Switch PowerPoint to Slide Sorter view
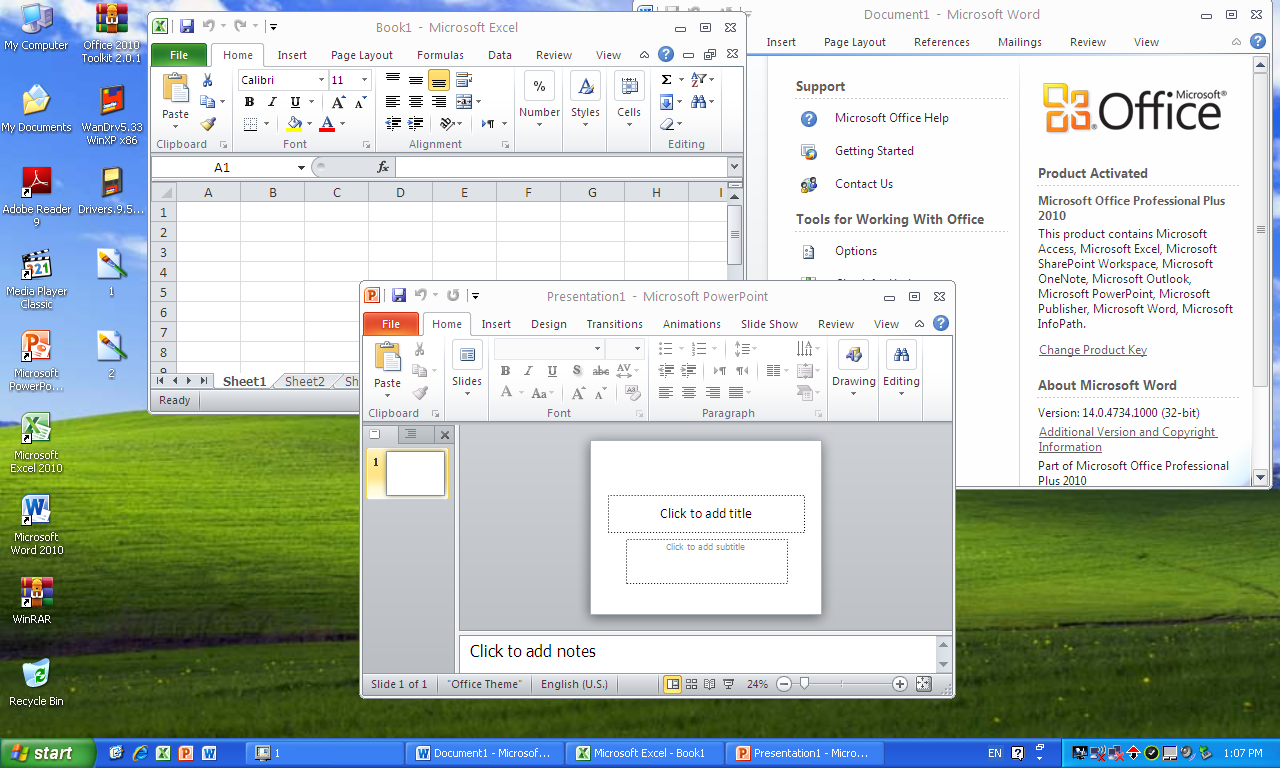Image resolution: width=1280 pixels, height=768 pixels. pos(691,684)
